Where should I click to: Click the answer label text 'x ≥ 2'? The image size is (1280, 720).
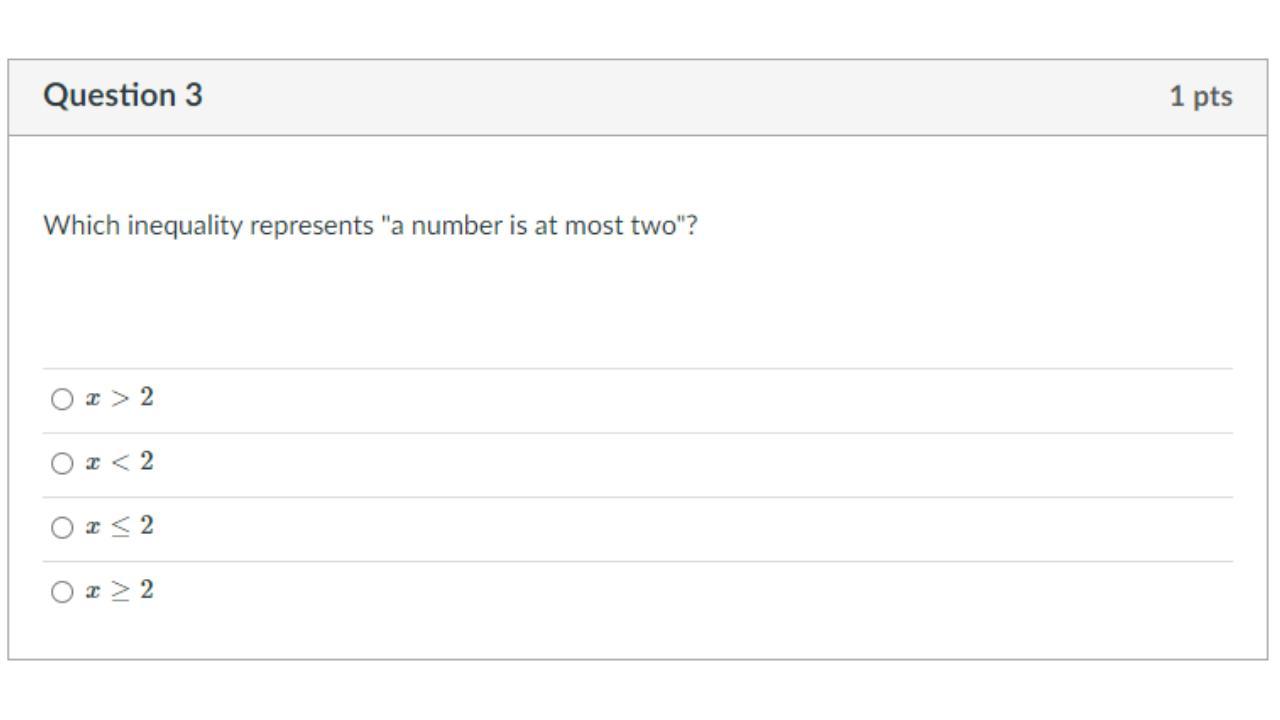pyautogui.click(x=120, y=590)
